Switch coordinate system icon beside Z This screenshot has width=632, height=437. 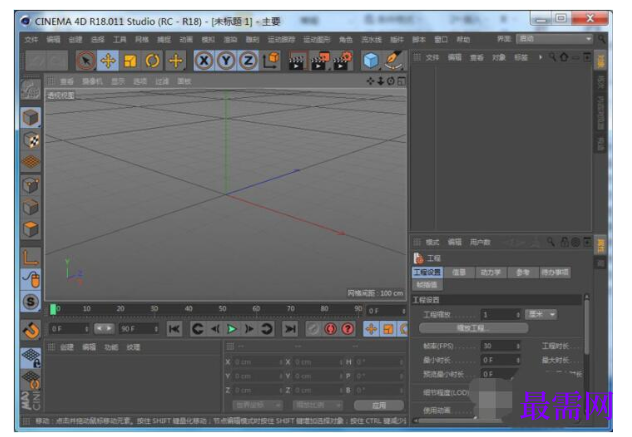point(271,61)
